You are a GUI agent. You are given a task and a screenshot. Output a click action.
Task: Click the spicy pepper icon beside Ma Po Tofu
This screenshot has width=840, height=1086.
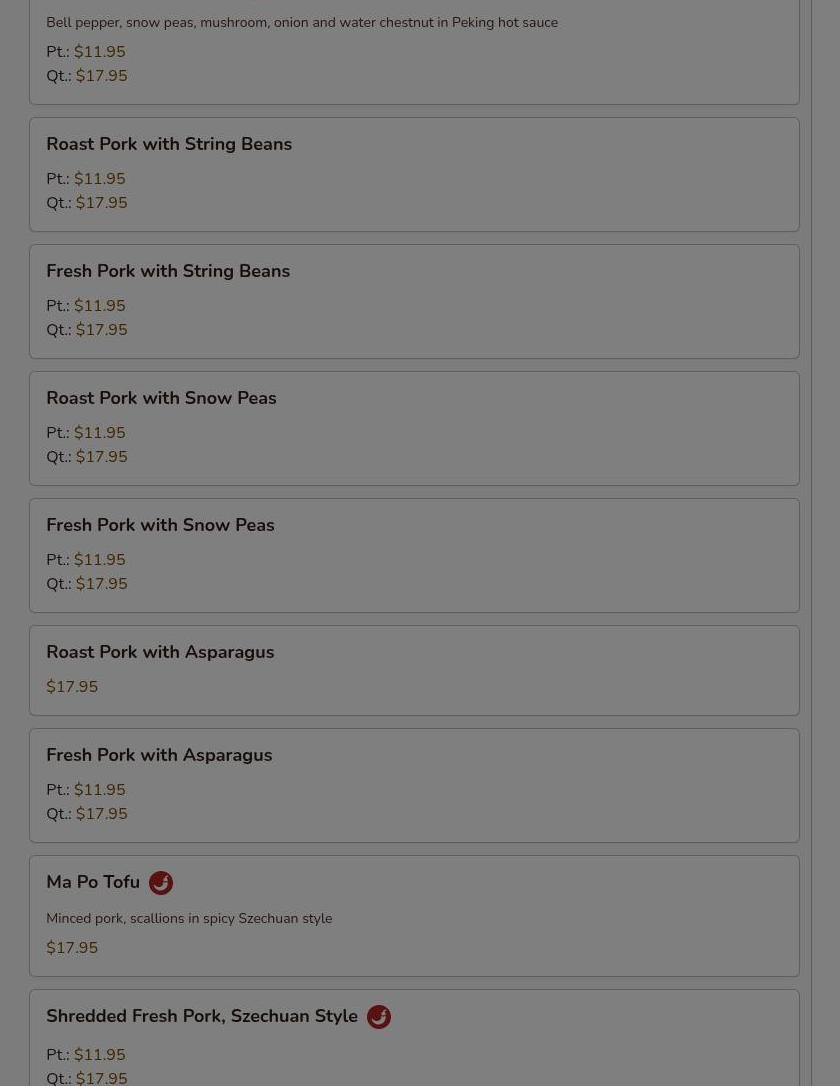[161, 883]
